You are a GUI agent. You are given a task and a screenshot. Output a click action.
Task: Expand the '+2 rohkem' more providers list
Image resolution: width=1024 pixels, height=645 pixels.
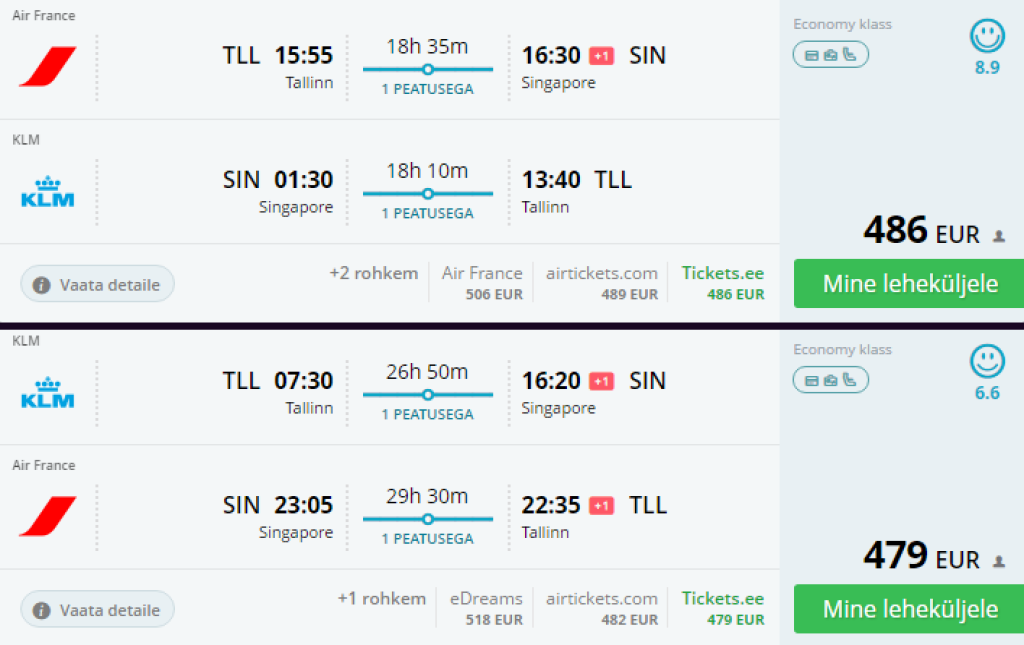coord(374,273)
